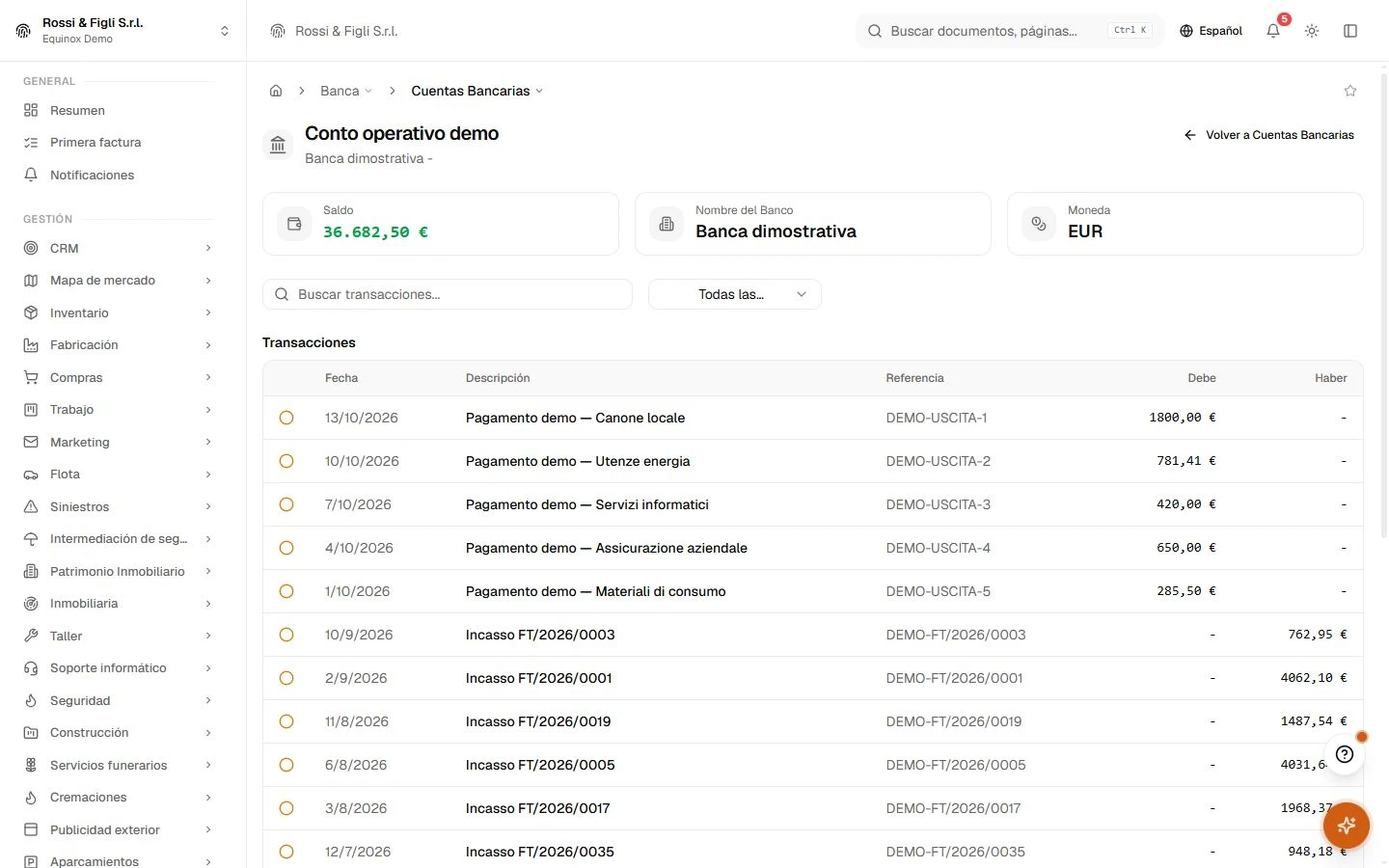
Task: Expand the Construcción chevron
Action: pyautogui.click(x=208, y=733)
